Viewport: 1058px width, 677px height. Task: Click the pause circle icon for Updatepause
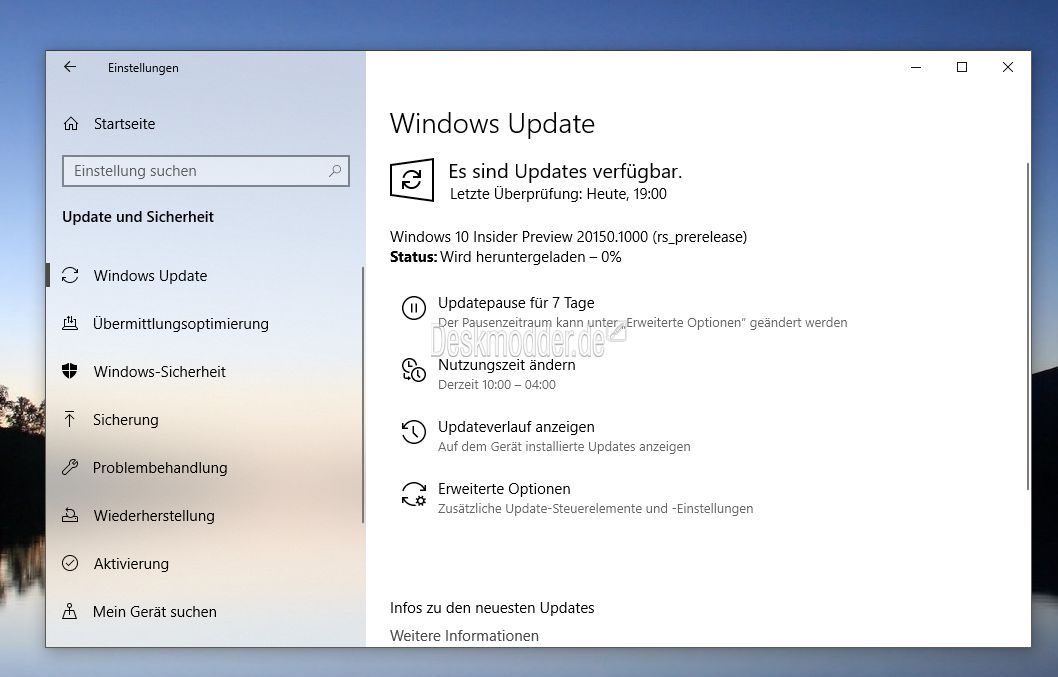[x=414, y=308]
